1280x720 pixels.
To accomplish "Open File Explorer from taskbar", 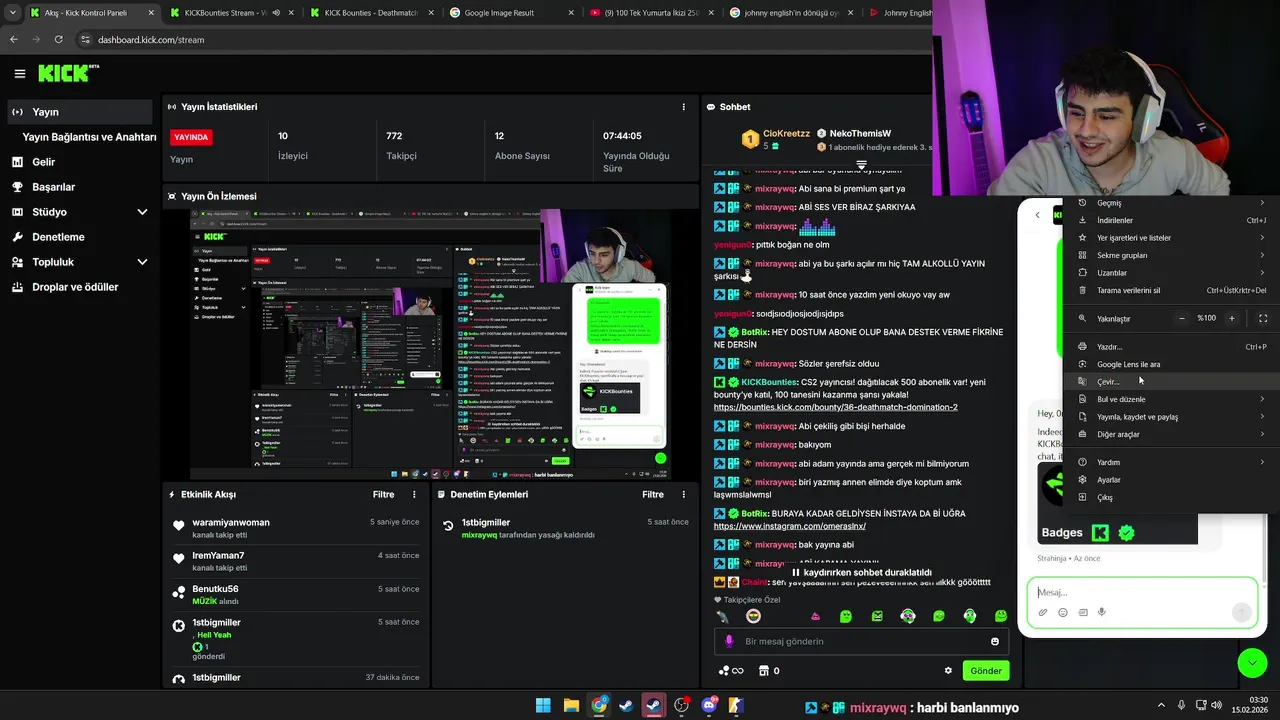I will [571, 705].
